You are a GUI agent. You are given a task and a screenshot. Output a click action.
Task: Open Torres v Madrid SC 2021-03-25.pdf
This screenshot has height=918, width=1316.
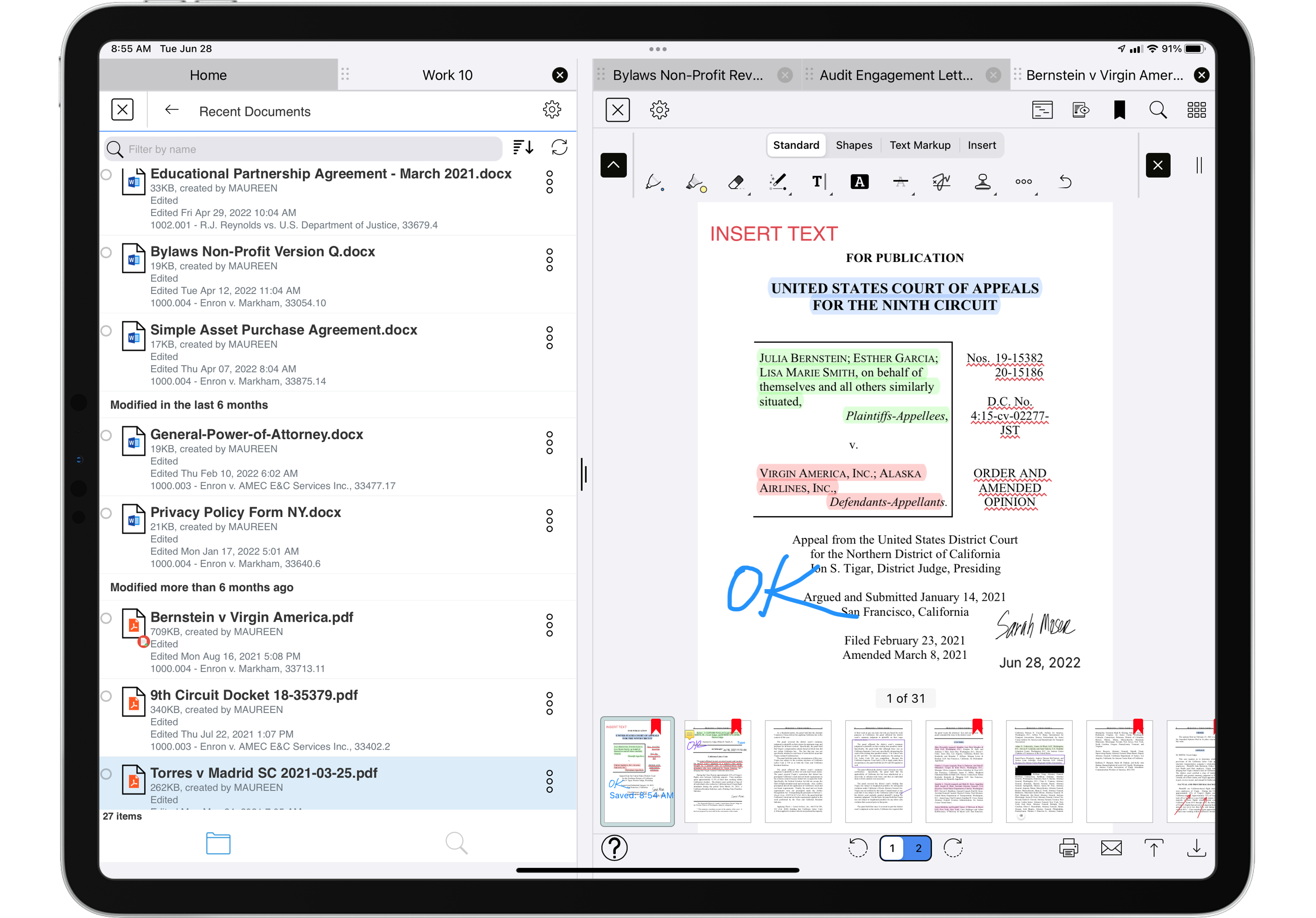338,784
